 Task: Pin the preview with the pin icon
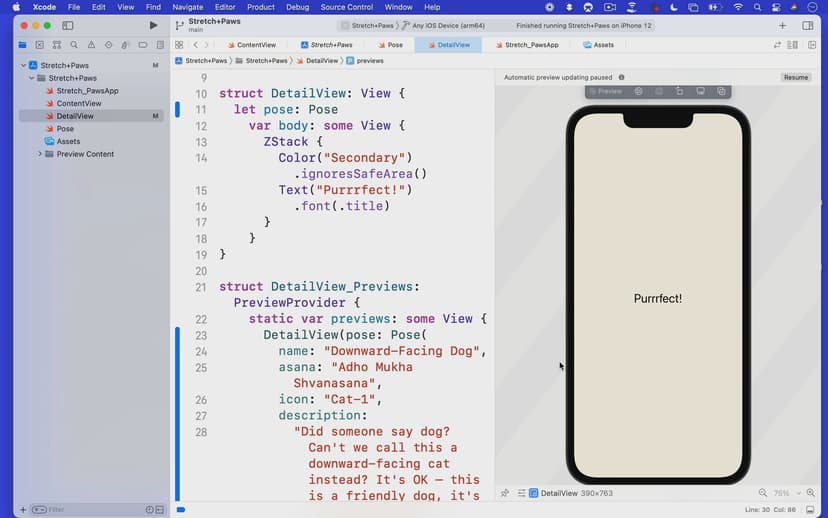505,493
